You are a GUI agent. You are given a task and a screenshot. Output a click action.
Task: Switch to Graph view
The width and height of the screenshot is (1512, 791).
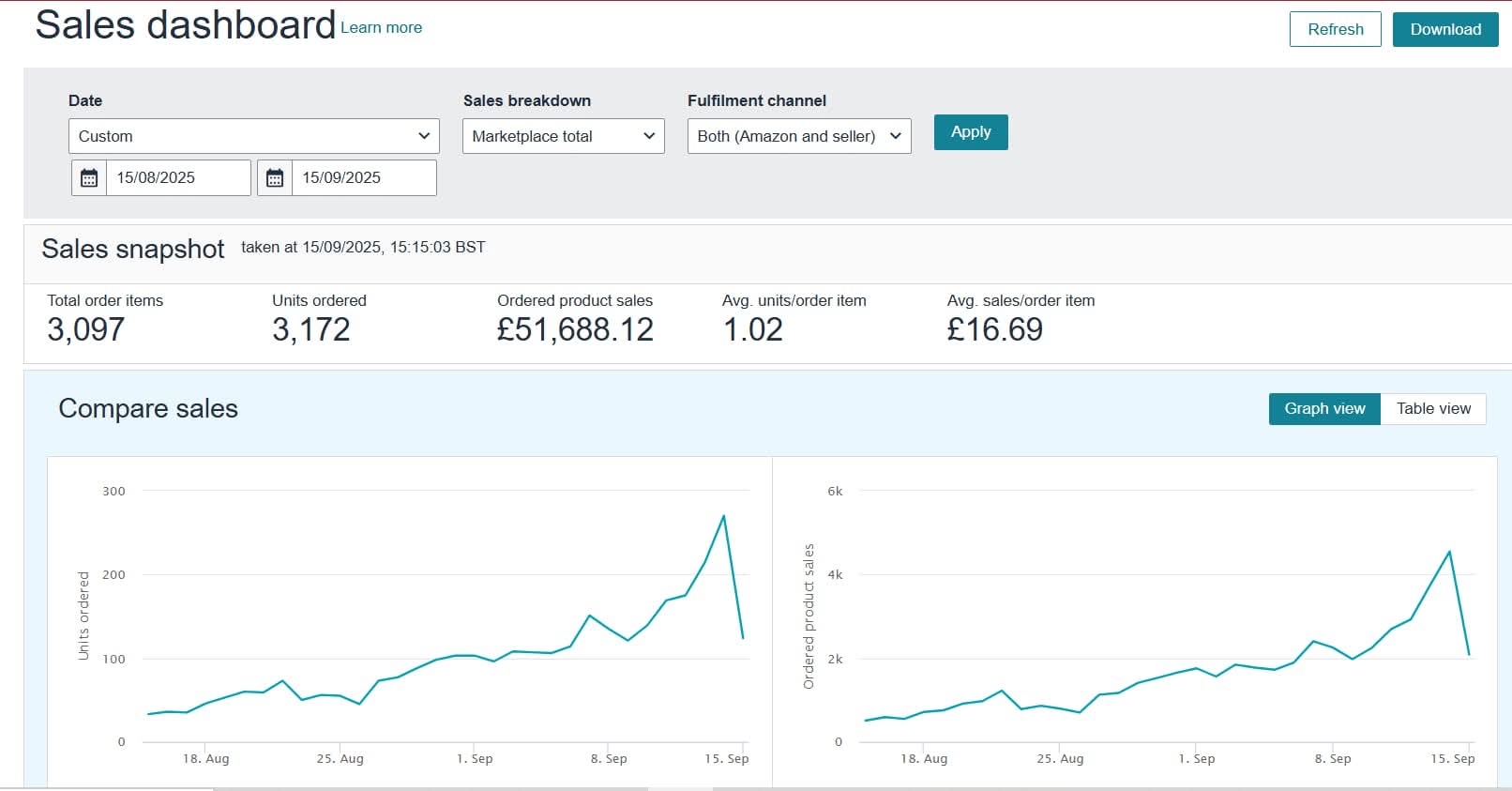tap(1323, 409)
